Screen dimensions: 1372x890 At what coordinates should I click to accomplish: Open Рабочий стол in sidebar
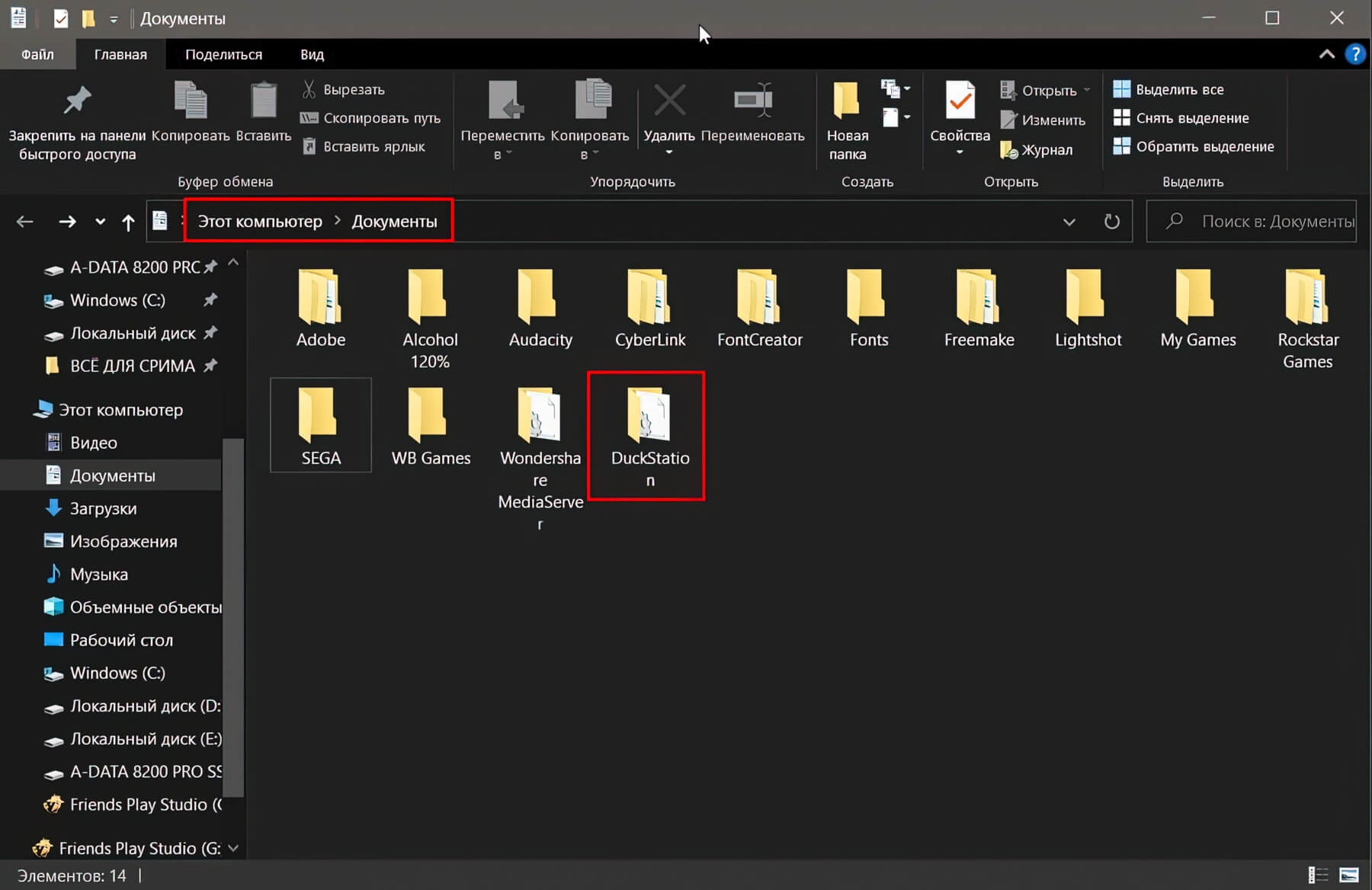pos(120,640)
